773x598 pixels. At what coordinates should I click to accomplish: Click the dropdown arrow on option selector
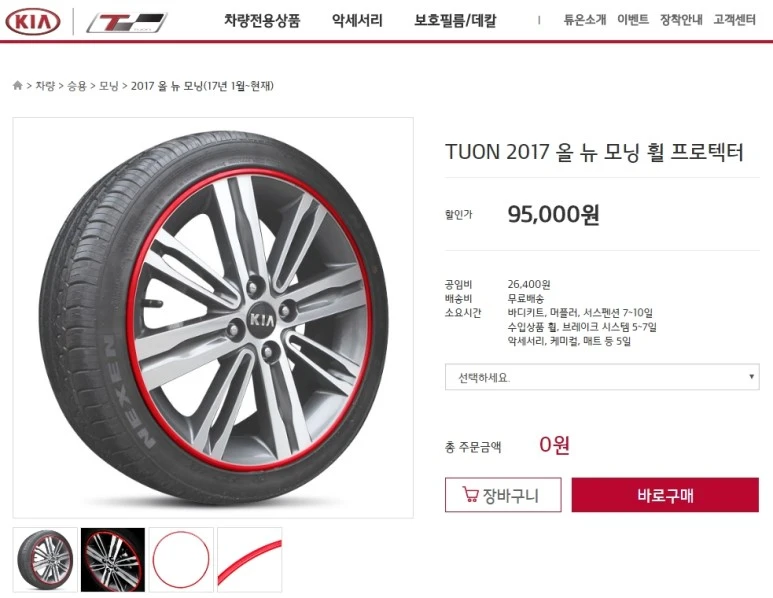click(751, 377)
